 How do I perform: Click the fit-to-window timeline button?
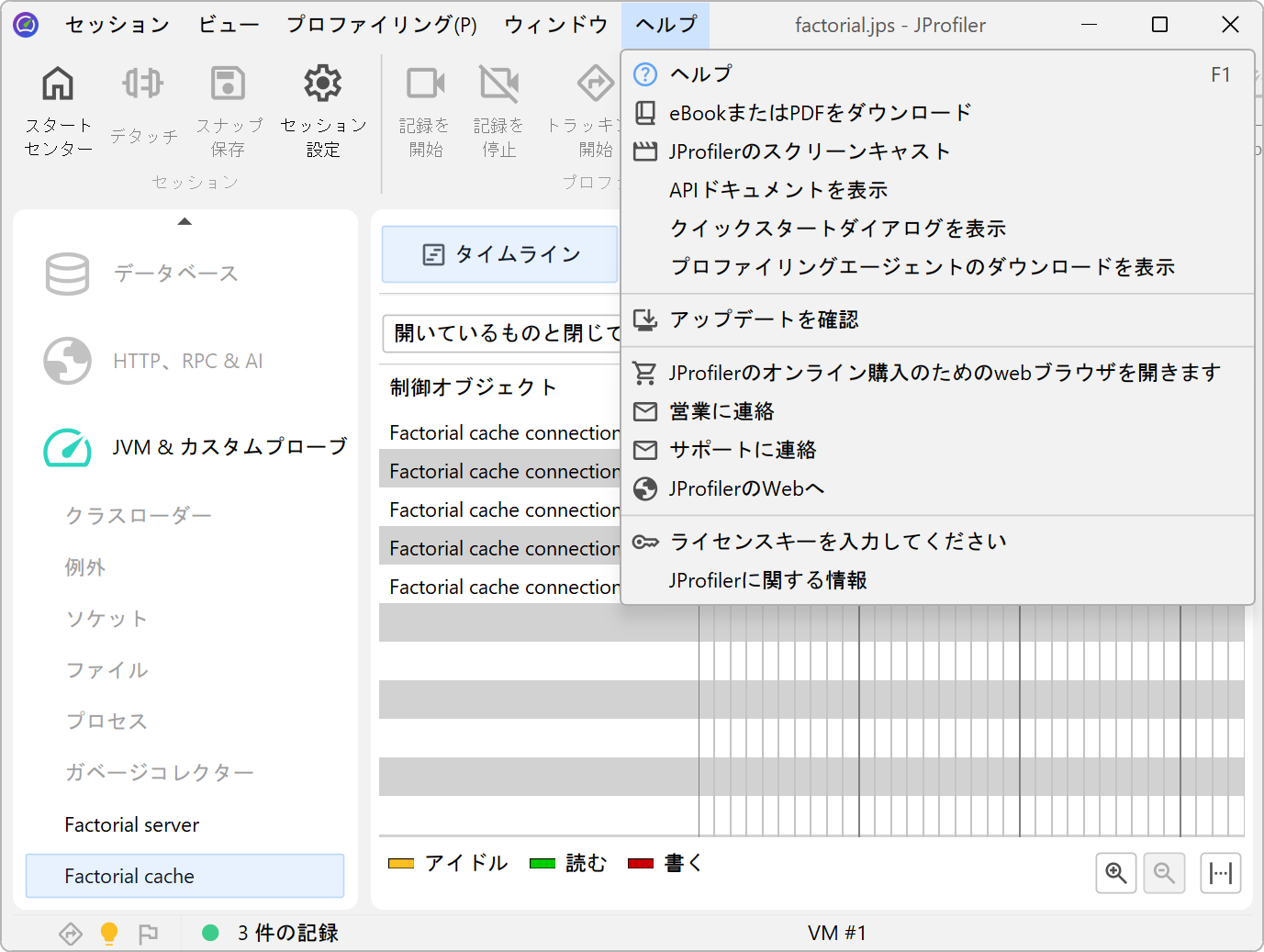click(x=1221, y=873)
